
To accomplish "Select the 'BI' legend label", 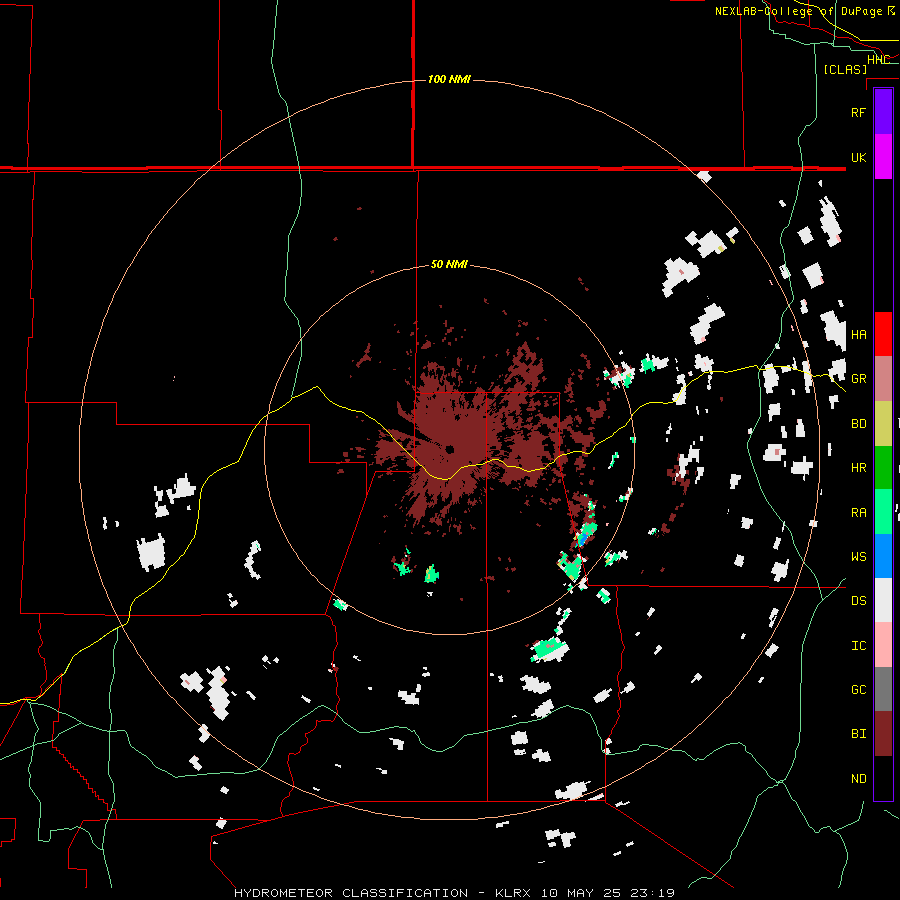I will (859, 734).
